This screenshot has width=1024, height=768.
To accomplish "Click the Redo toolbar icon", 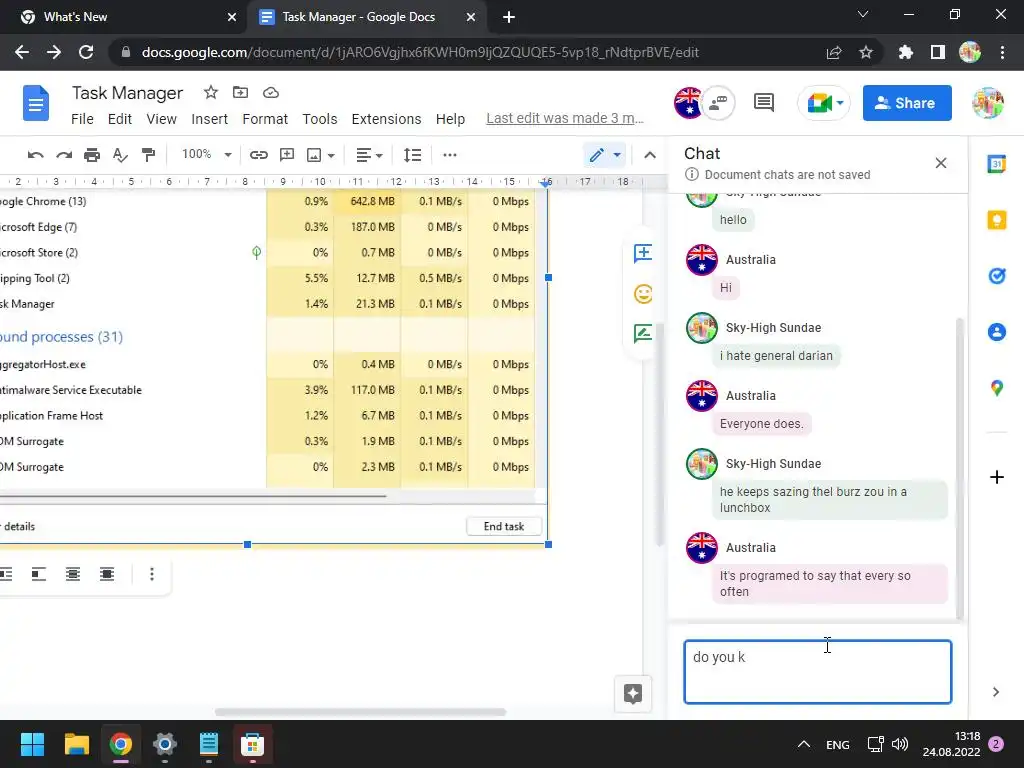I will coord(63,155).
